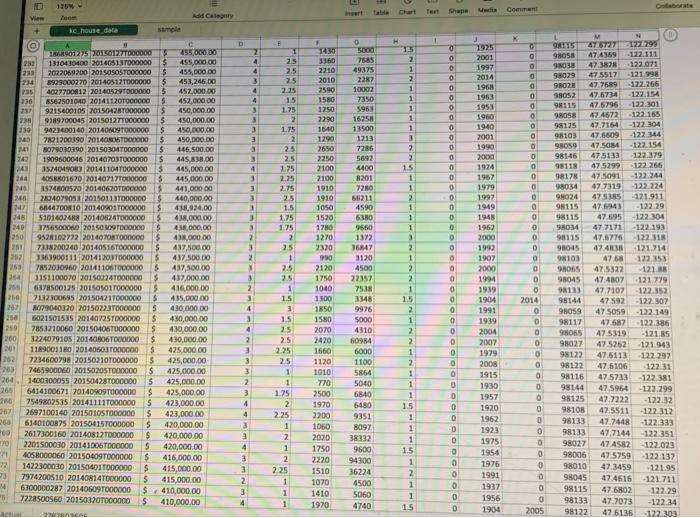Image resolution: width=700 pixels, height=518 pixels.
Task: Select column J header
Action: (x=475, y=39)
